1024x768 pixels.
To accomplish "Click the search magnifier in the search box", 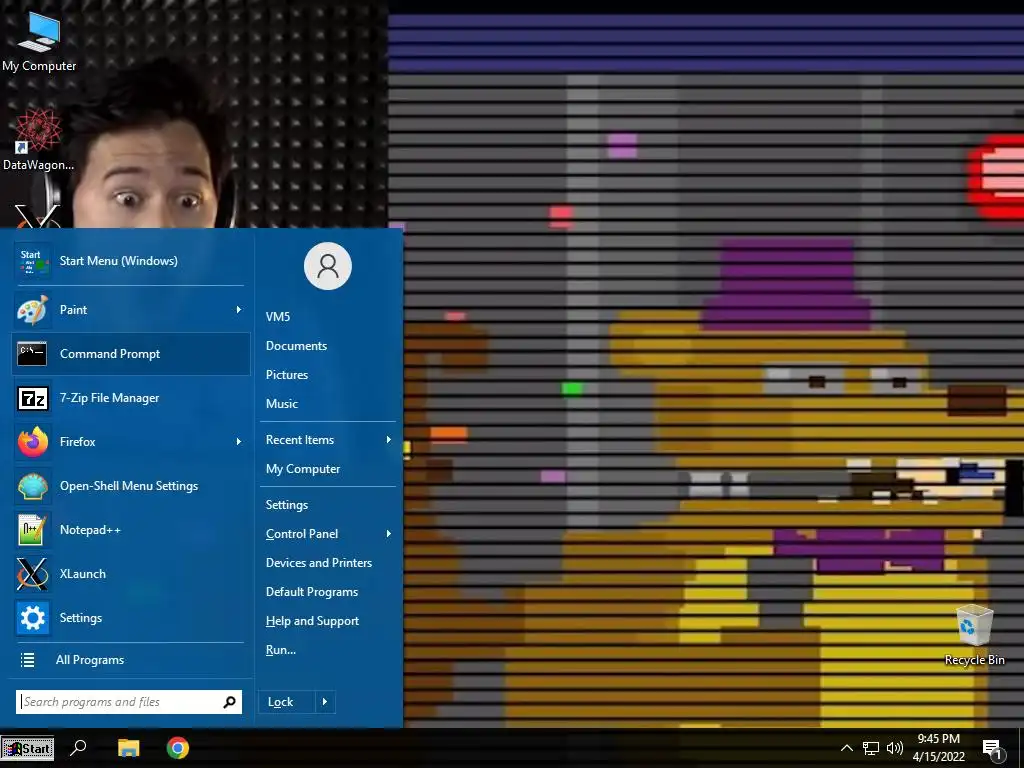I will tap(229, 702).
